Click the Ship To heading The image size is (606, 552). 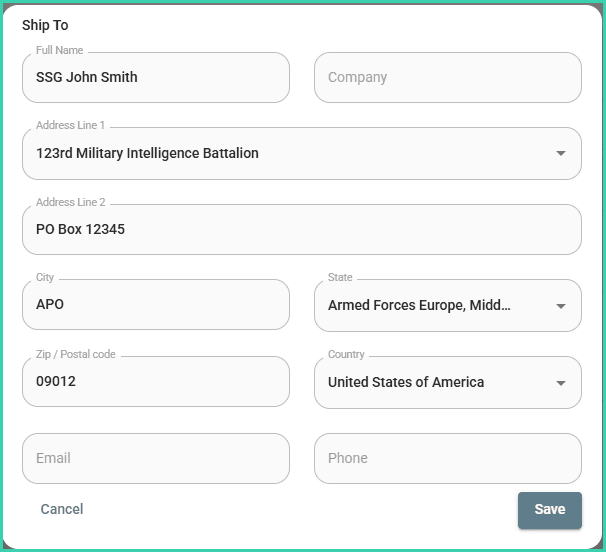tap(45, 25)
